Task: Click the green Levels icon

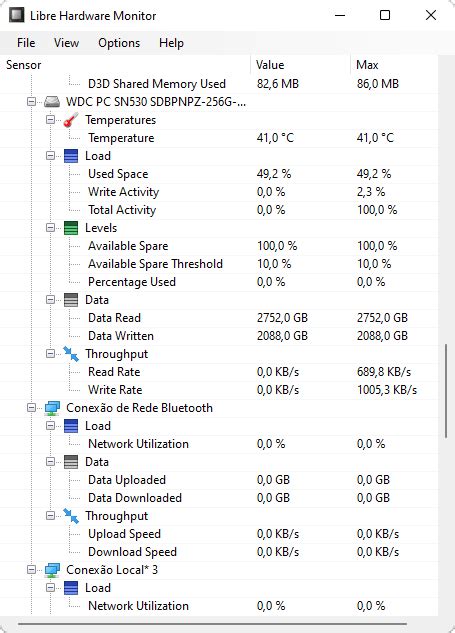Action: coord(71,228)
